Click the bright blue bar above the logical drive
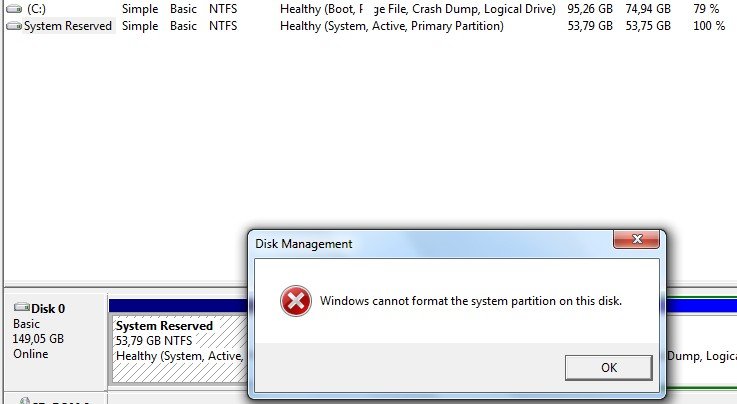This screenshot has width=737, height=404. (702, 306)
